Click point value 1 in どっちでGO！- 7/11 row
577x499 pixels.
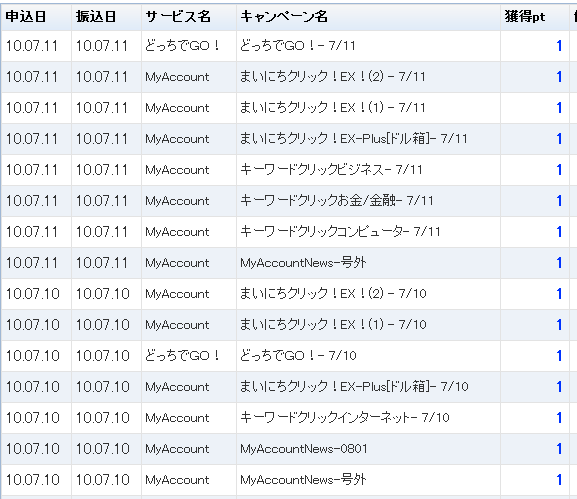pyautogui.click(x=559, y=46)
